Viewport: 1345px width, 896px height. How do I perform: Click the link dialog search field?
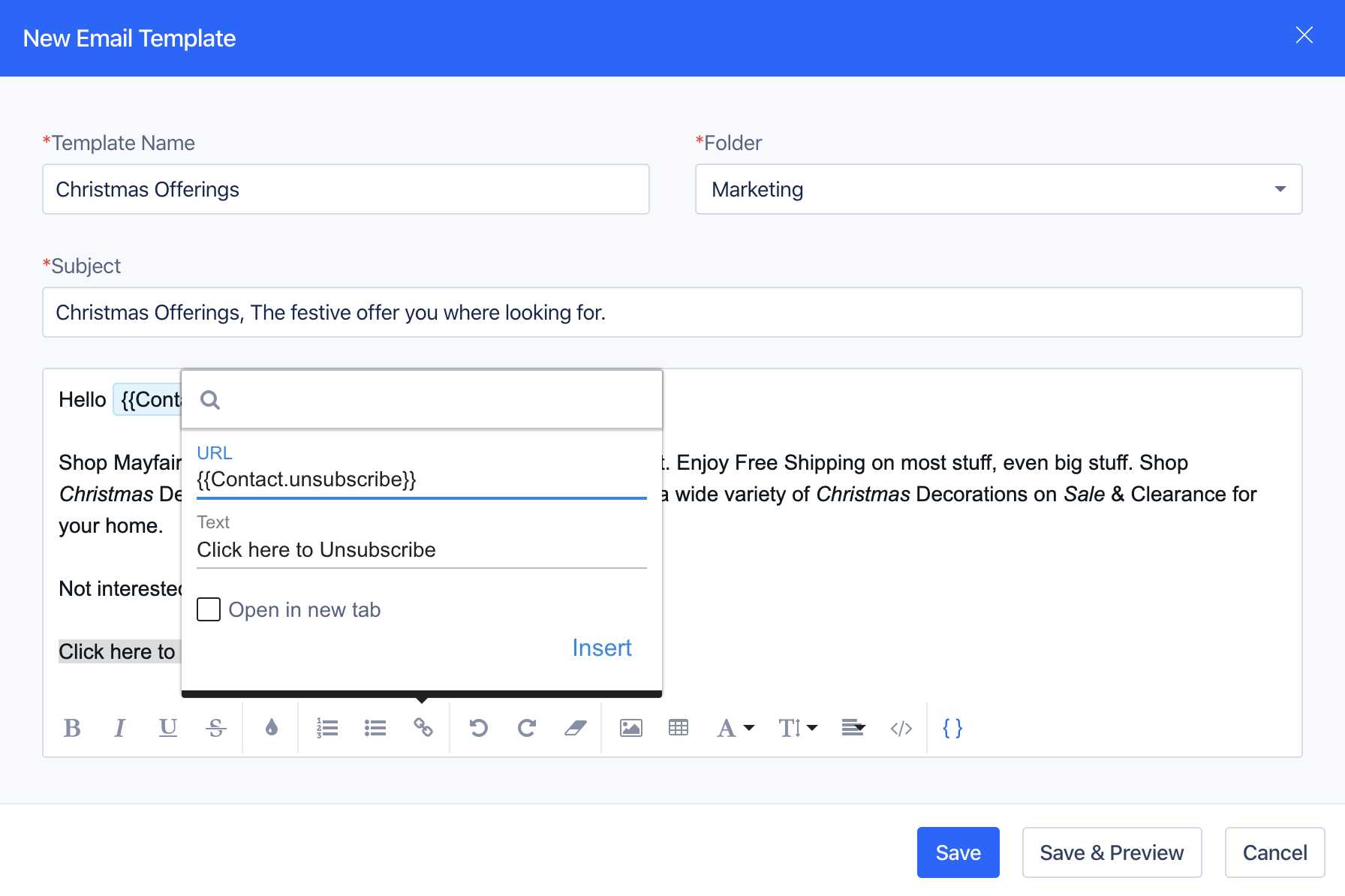[420, 399]
